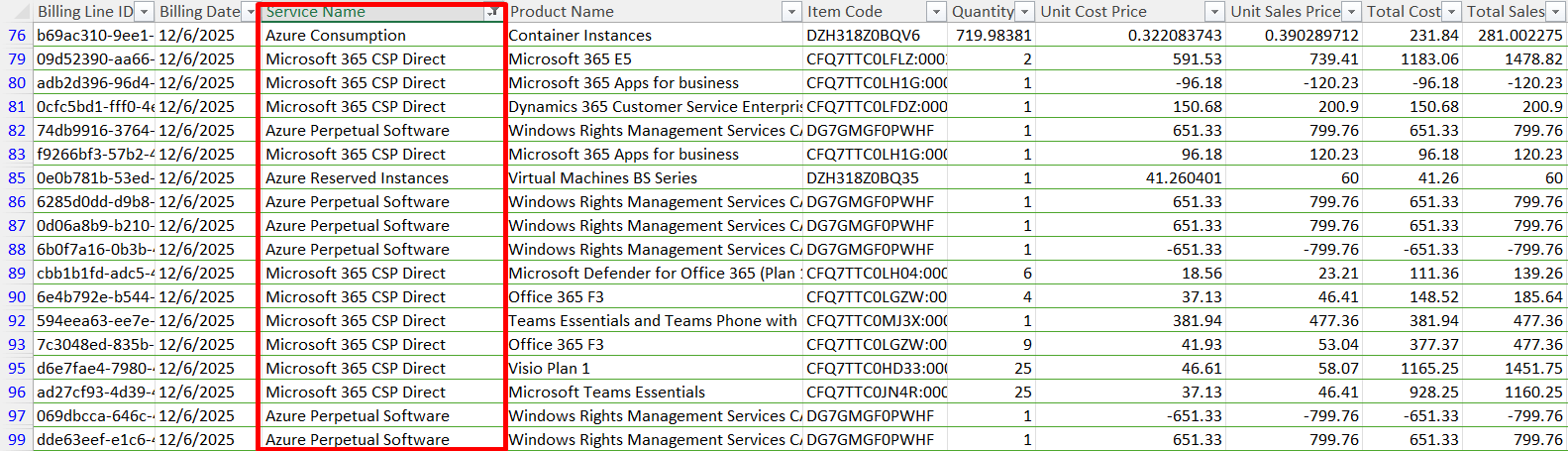Open the Quantity filter dropdown
The height and width of the screenshot is (451, 1568).
click(x=1025, y=12)
